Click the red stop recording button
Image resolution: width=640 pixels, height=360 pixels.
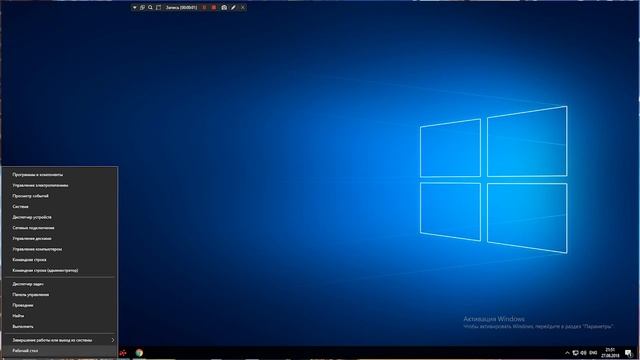point(213,7)
